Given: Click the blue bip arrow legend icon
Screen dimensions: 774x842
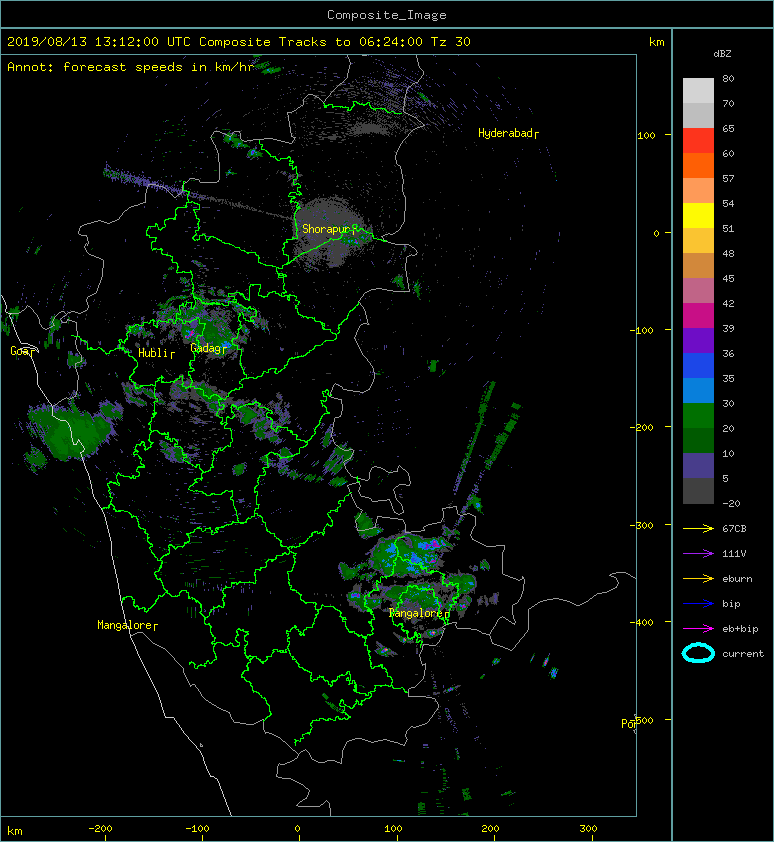Looking at the screenshot, I should 698,604.
